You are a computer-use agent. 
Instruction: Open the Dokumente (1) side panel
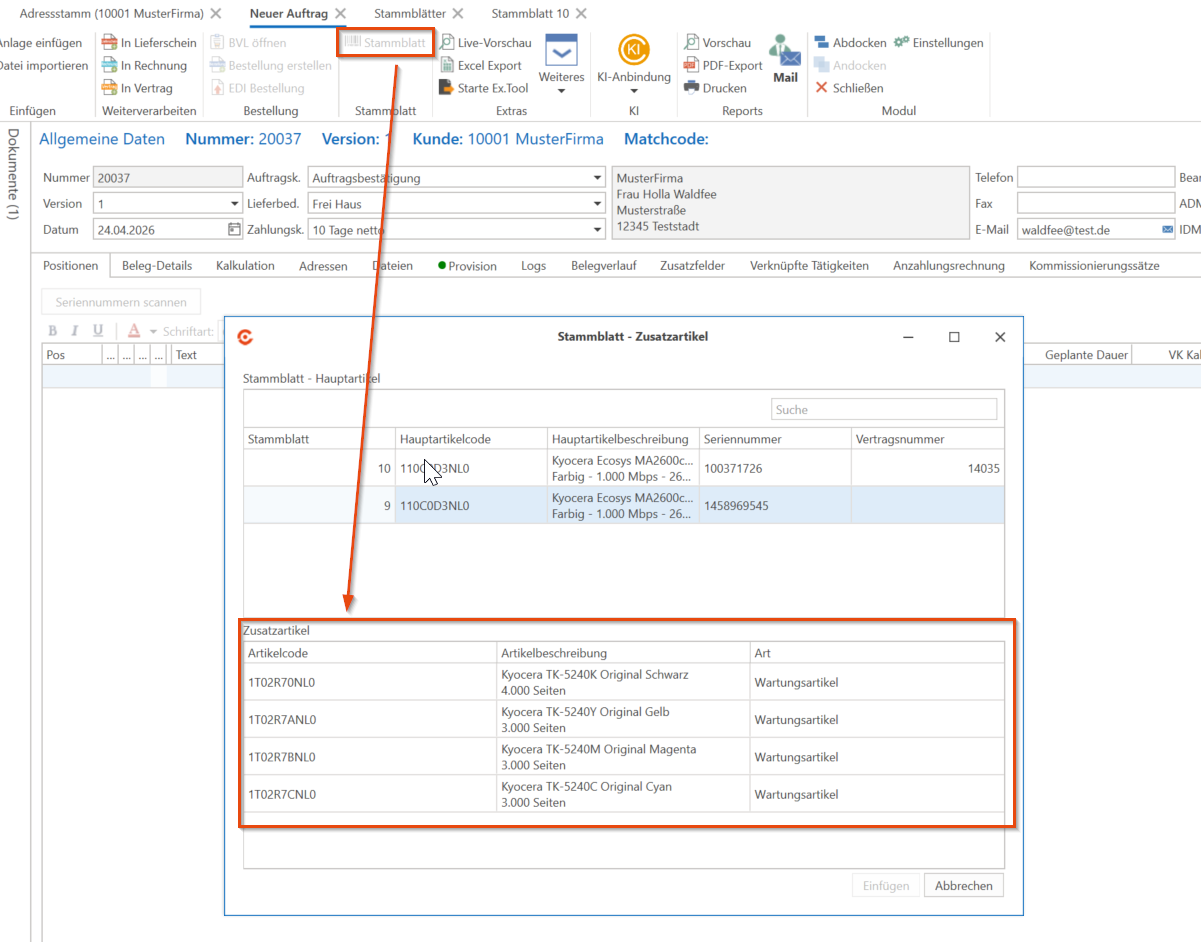tap(13, 174)
